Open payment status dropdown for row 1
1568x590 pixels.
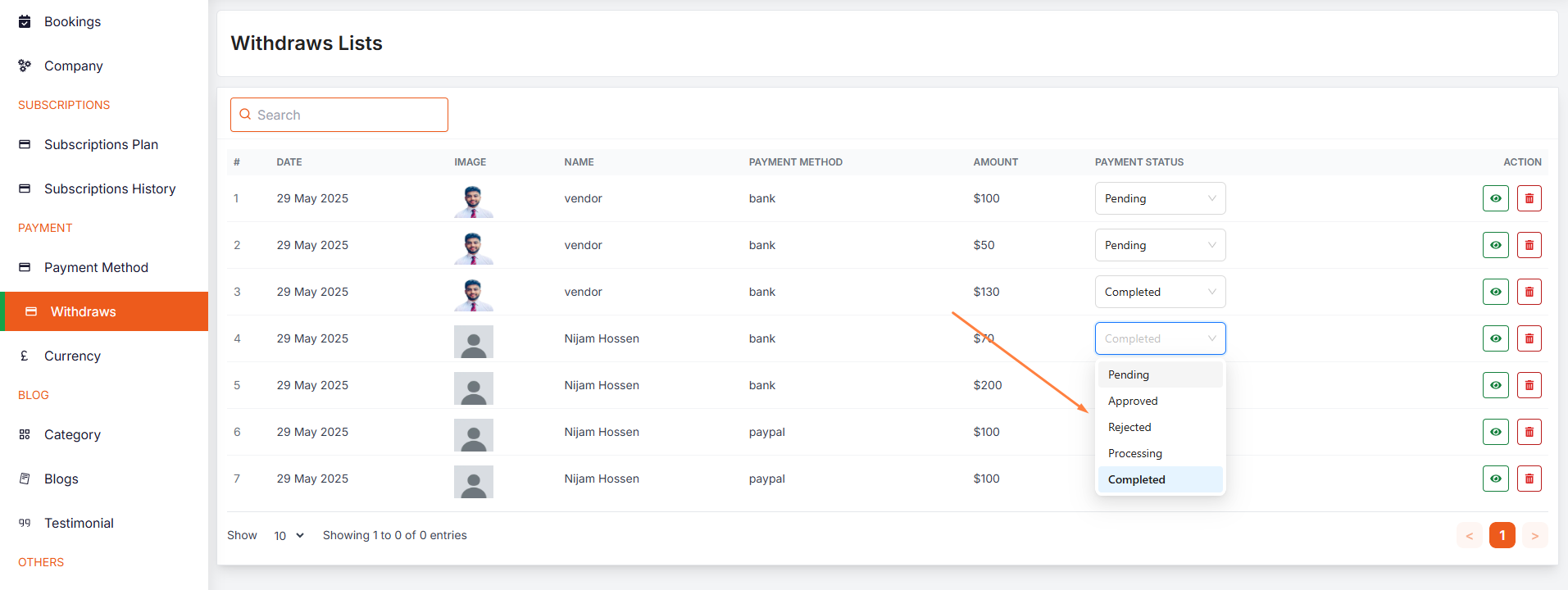(1159, 198)
